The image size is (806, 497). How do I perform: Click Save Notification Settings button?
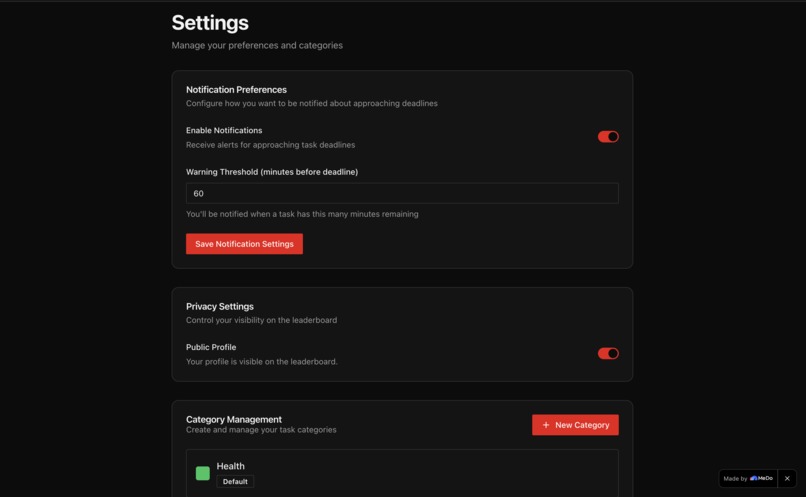244,244
